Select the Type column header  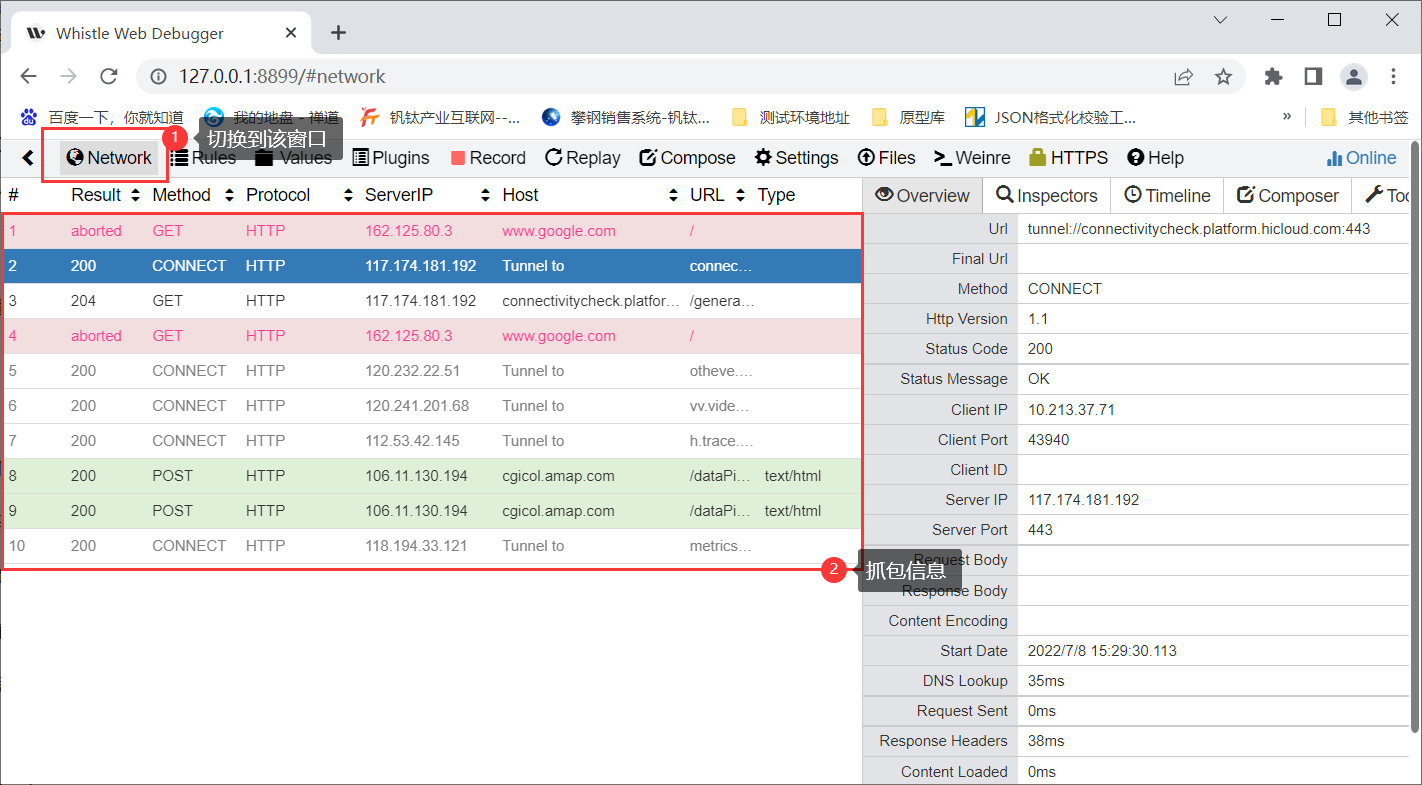click(776, 195)
